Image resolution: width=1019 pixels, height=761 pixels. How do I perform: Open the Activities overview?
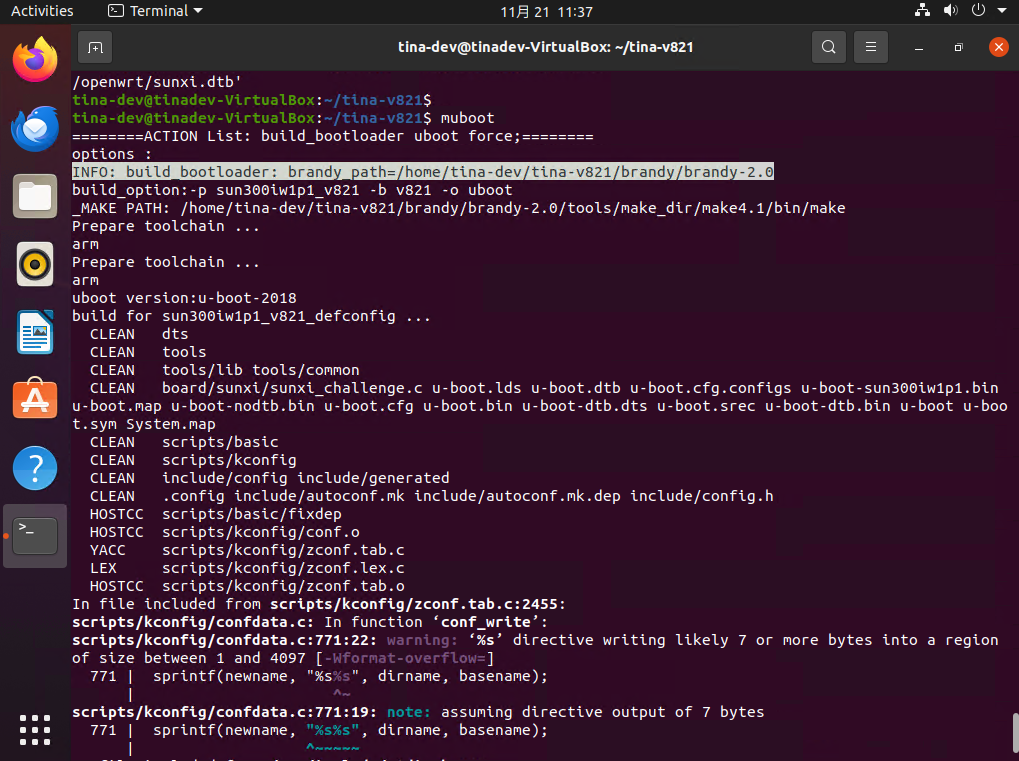tap(42, 11)
